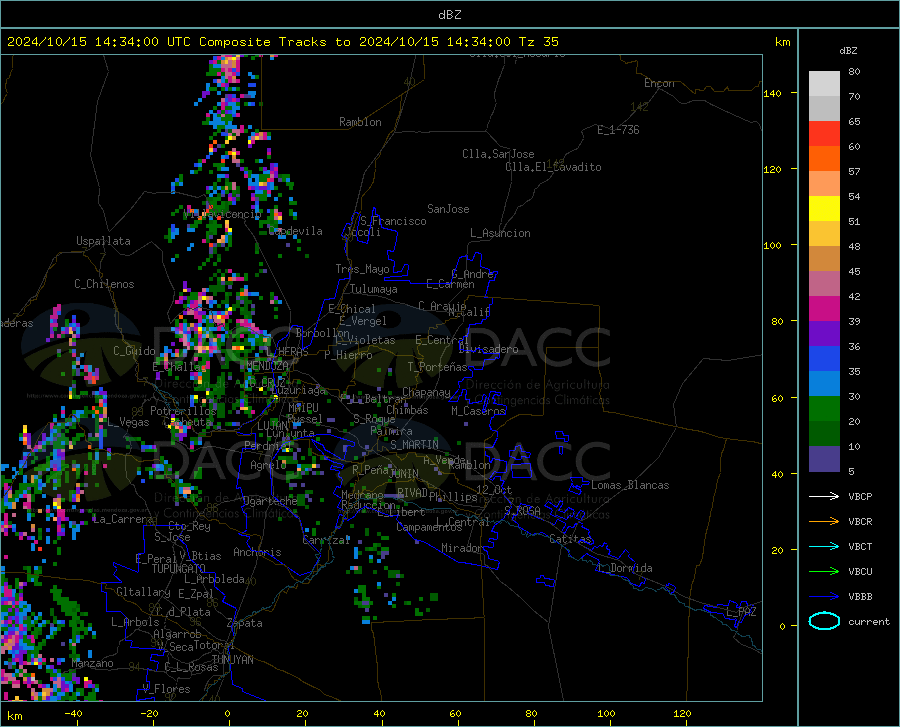This screenshot has height=727, width=900.
Task: Click the dBZ title at top
Action: (449, 14)
